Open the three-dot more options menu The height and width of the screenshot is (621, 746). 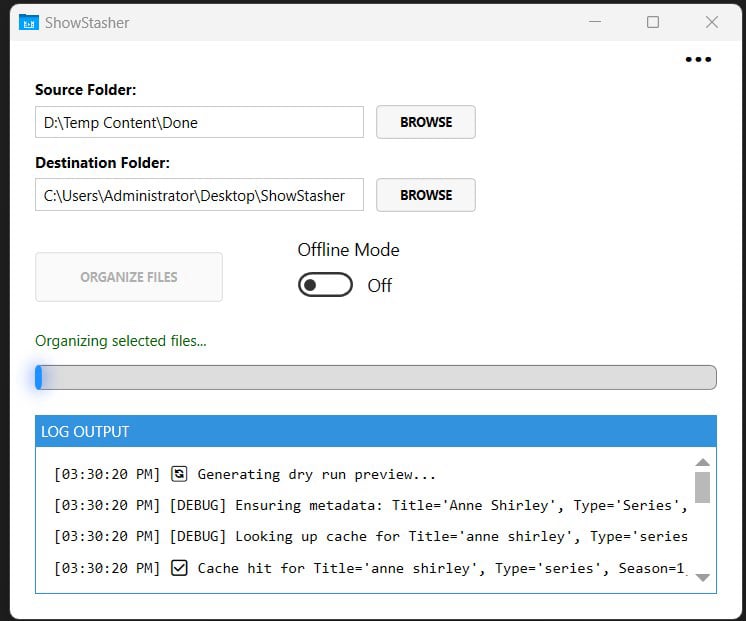[x=698, y=59]
